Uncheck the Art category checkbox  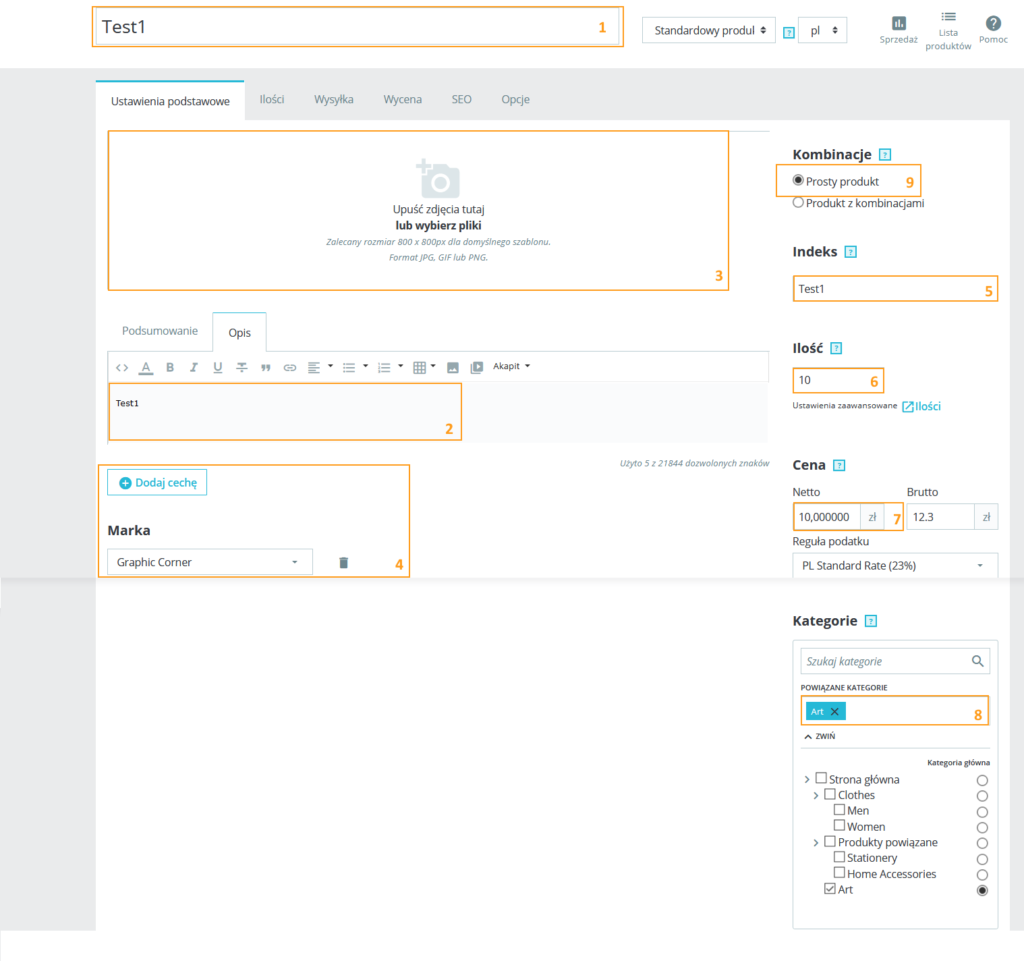pos(830,889)
